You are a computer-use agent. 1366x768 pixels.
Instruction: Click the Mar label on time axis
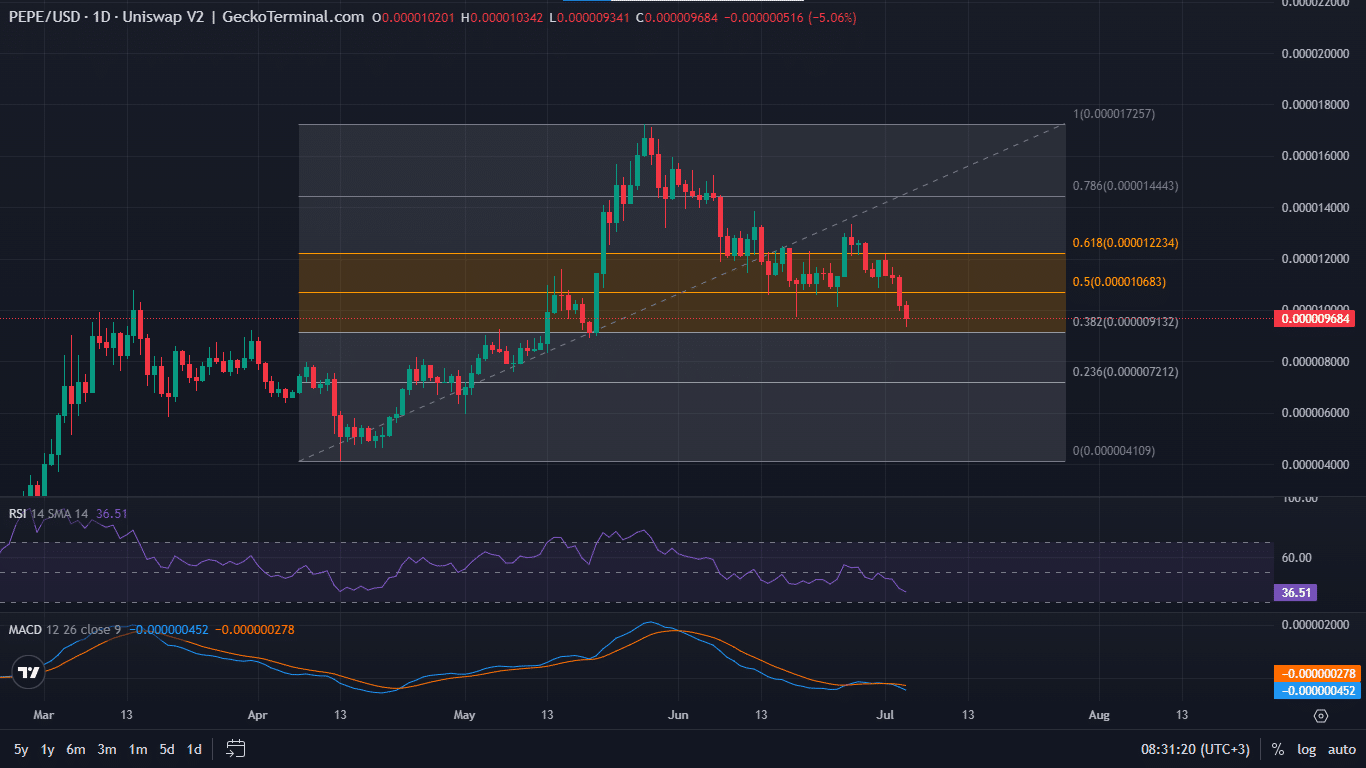click(x=42, y=715)
